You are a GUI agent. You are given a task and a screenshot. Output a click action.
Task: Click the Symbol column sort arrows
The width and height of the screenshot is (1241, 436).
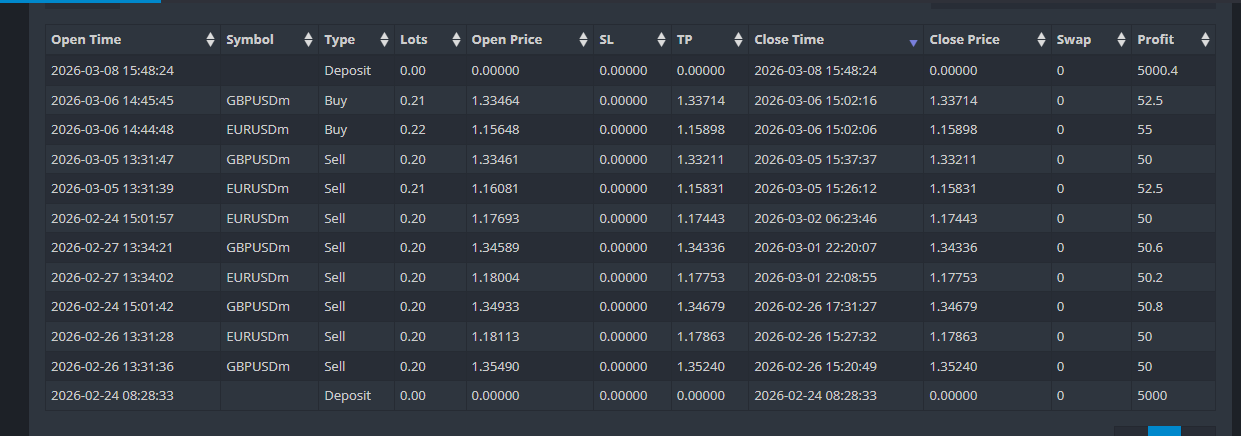point(308,40)
